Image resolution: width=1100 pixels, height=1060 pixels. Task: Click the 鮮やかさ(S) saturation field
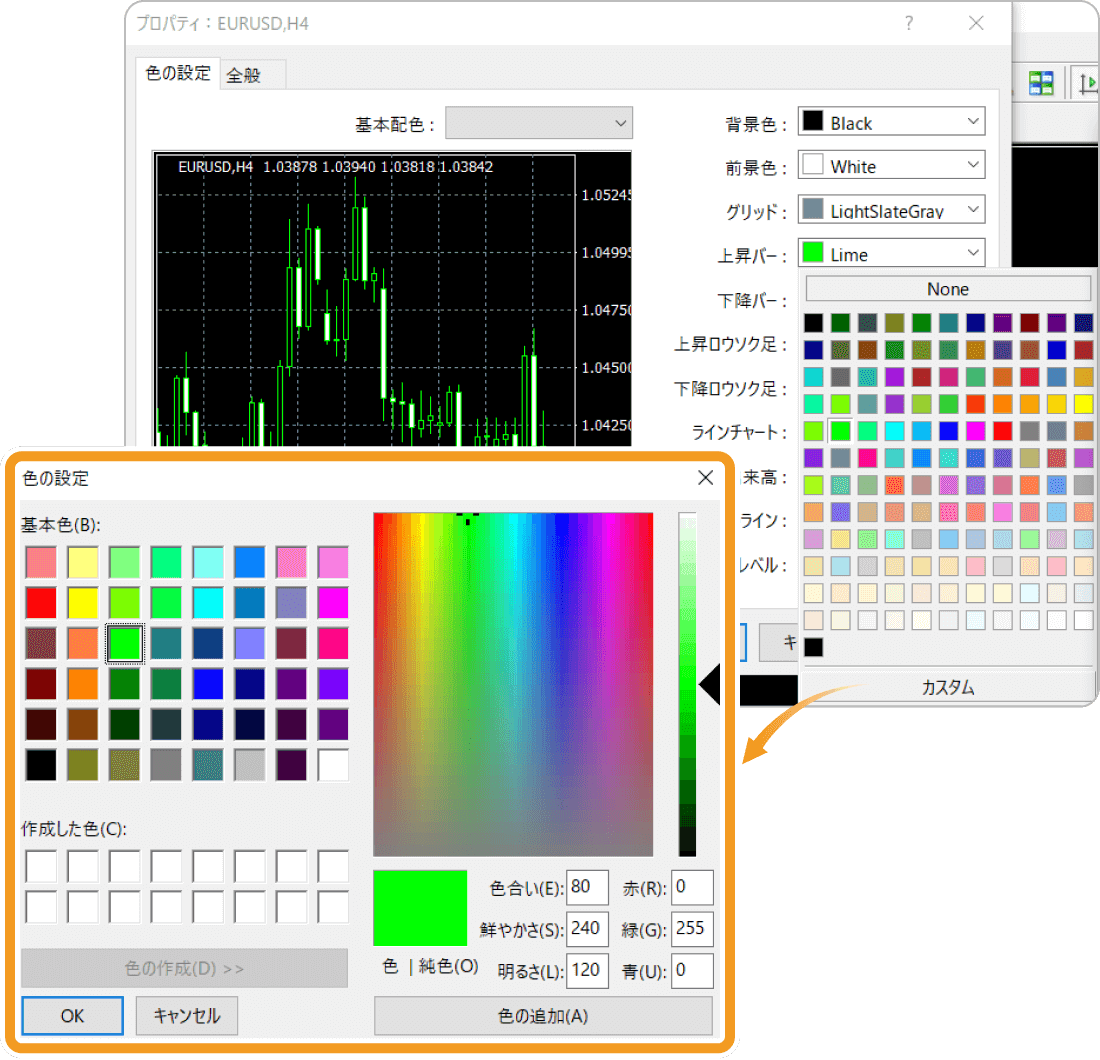point(587,929)
